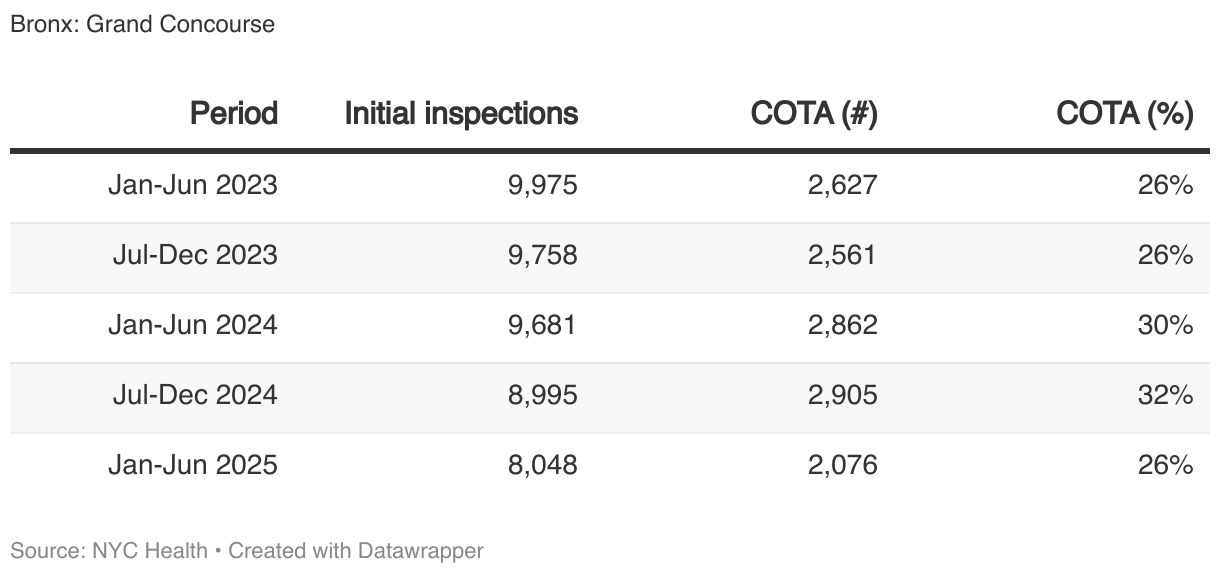
Task: Click the 2,862 COTA count cell
Action: 842,326
